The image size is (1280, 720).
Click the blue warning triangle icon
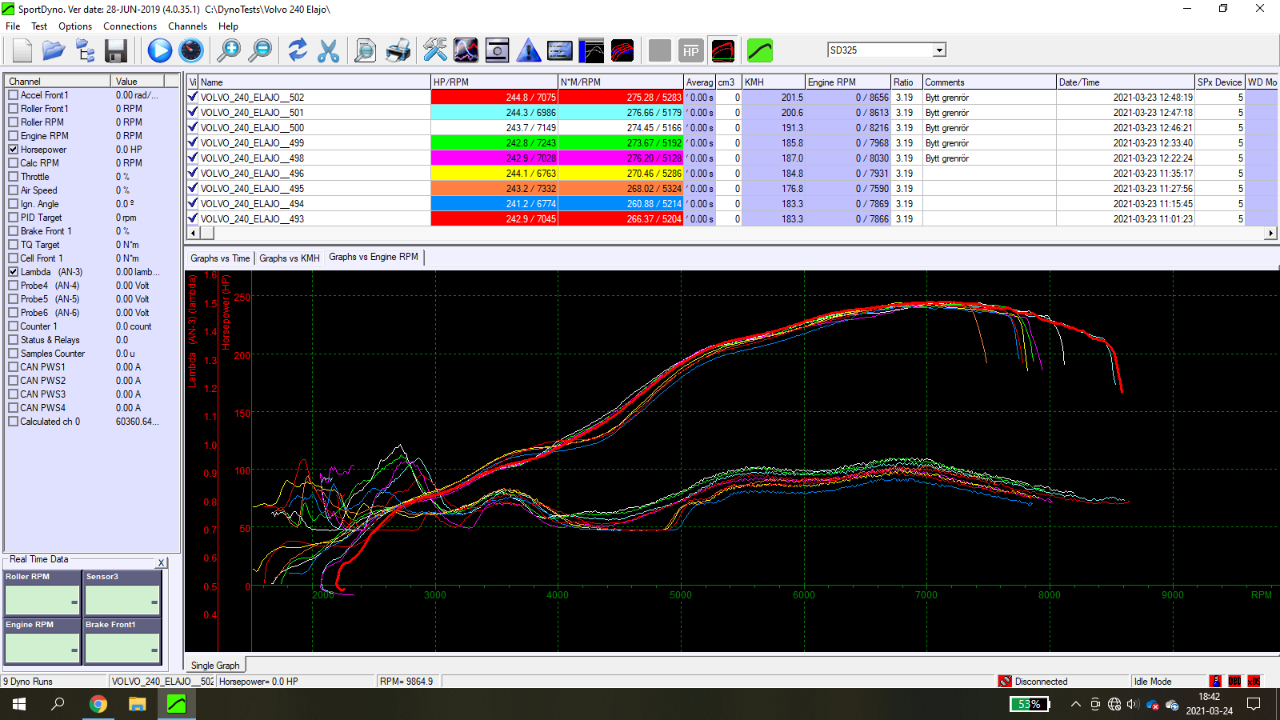point(529,50)
